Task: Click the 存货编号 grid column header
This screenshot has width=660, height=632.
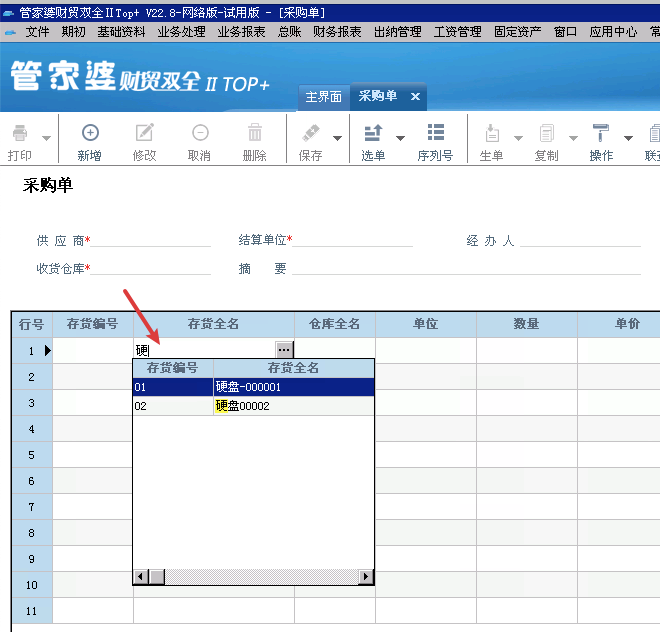Action: pos(93,324)
